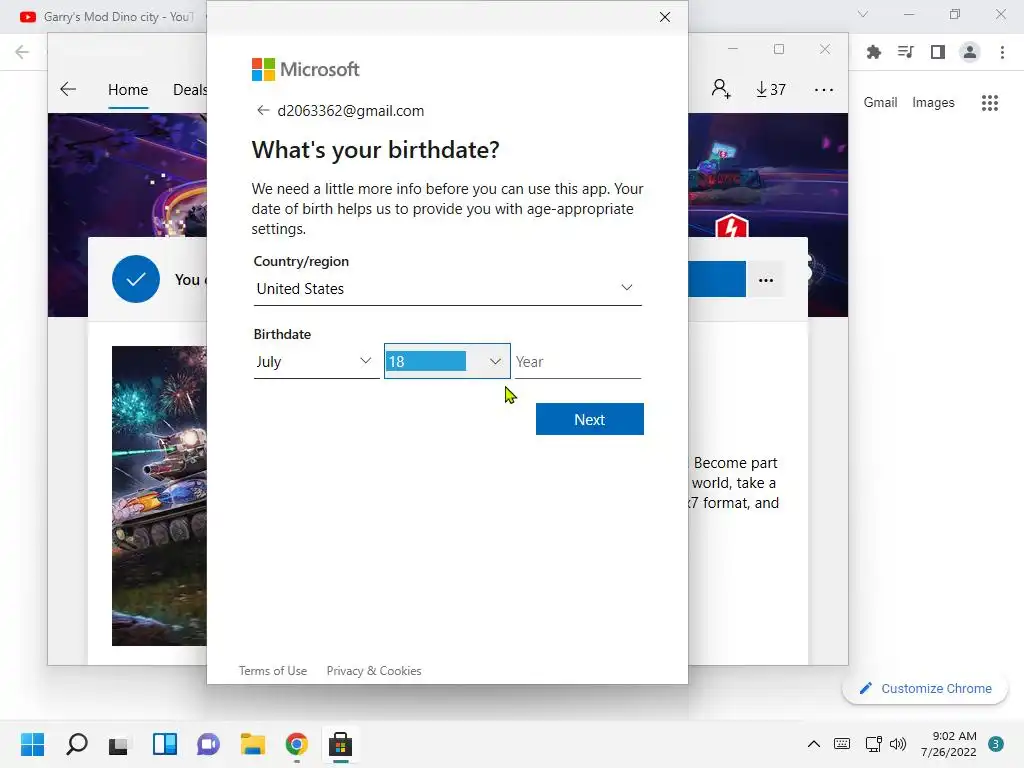1024x768 pixels.
Task: Switch to Microsoft Store on the taskbar
Action: (x=340, y=744)
